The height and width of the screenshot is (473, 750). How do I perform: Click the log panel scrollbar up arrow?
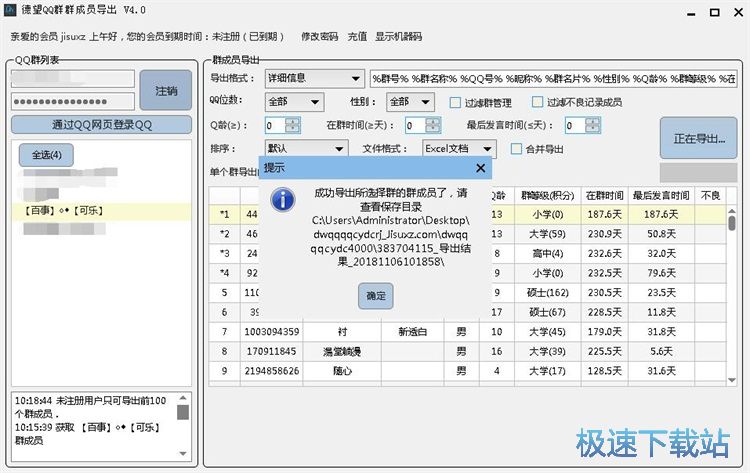[183, 398]
